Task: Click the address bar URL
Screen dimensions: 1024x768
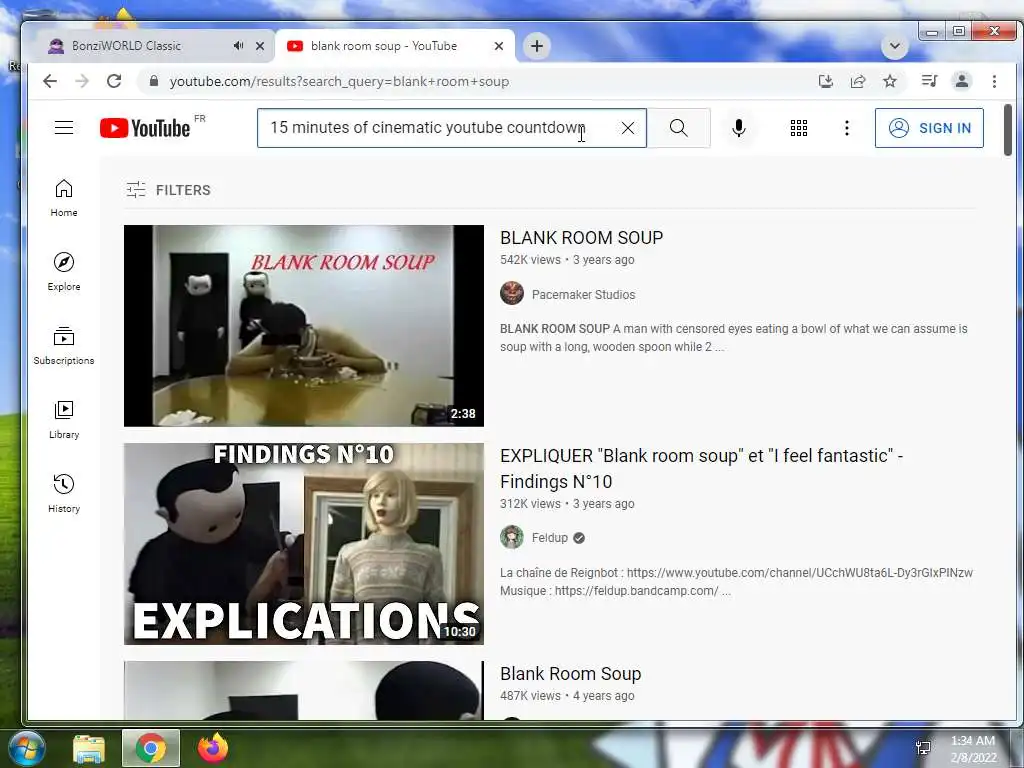Action: coord(340,82)
